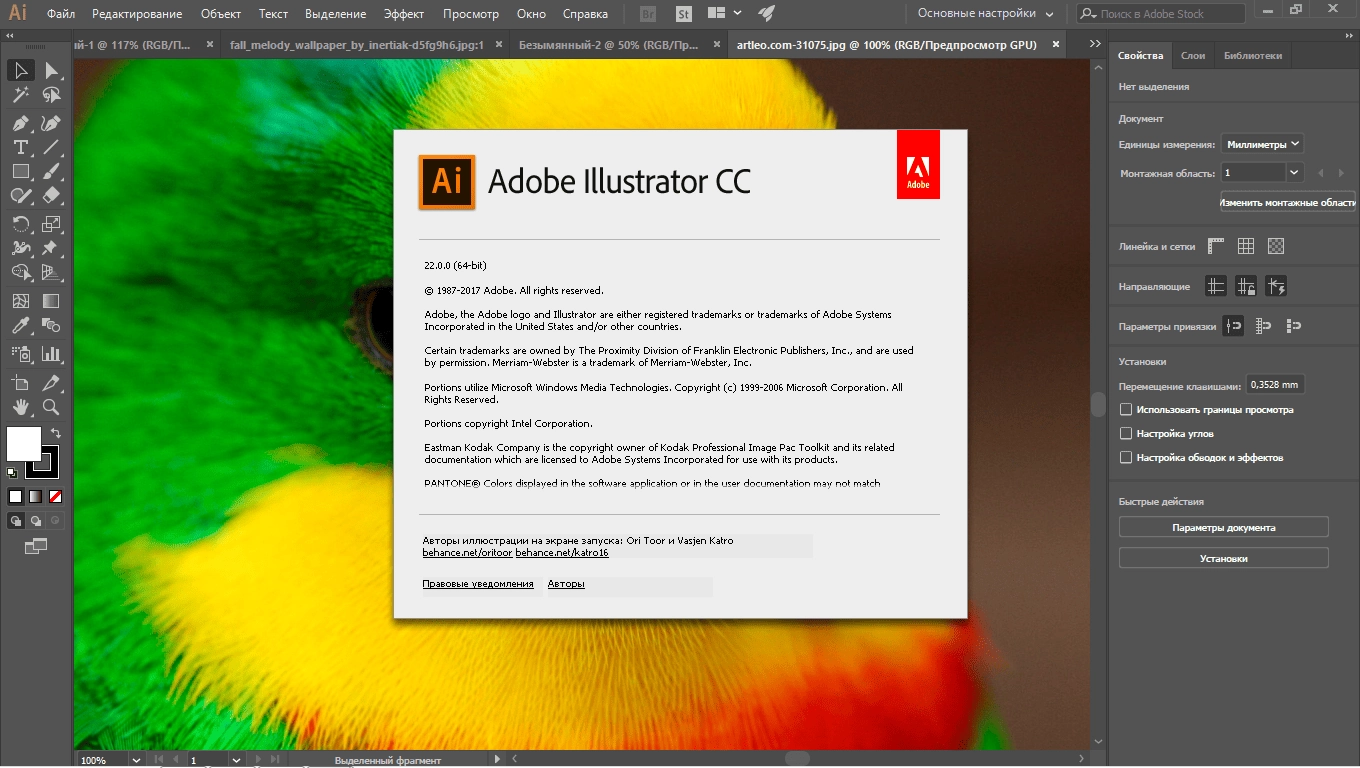Viewport: 1360px width, 768px height.
Task: Open Основные настройки workspace dropdown
Action: pos(985,14)
